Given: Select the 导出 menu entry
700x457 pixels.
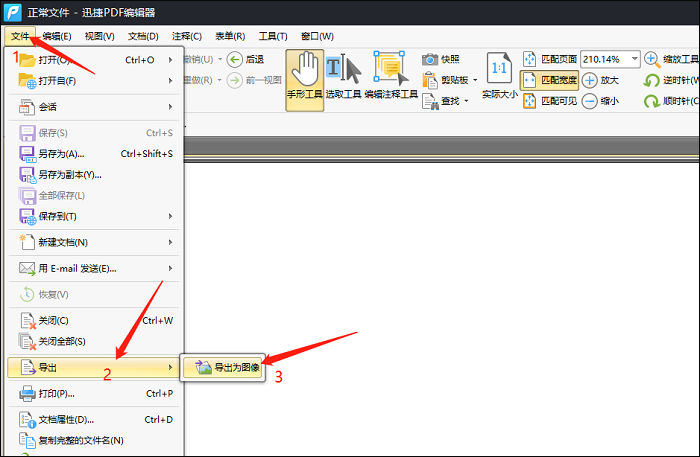Looking at the screenshot, I should pyautogui.click(x=94, y=367).
